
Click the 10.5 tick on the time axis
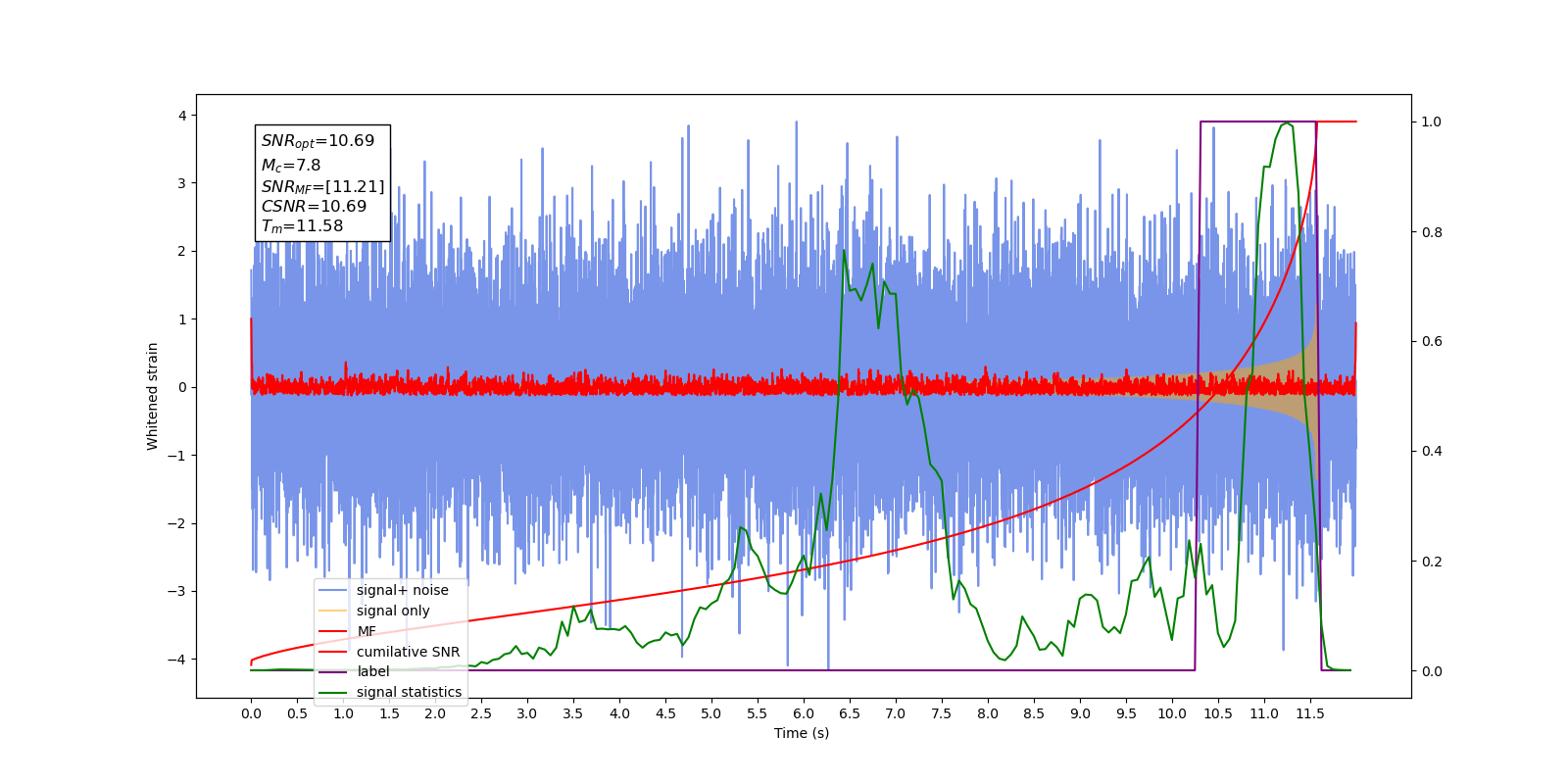pyautogui.click(x=1218, y=713)
